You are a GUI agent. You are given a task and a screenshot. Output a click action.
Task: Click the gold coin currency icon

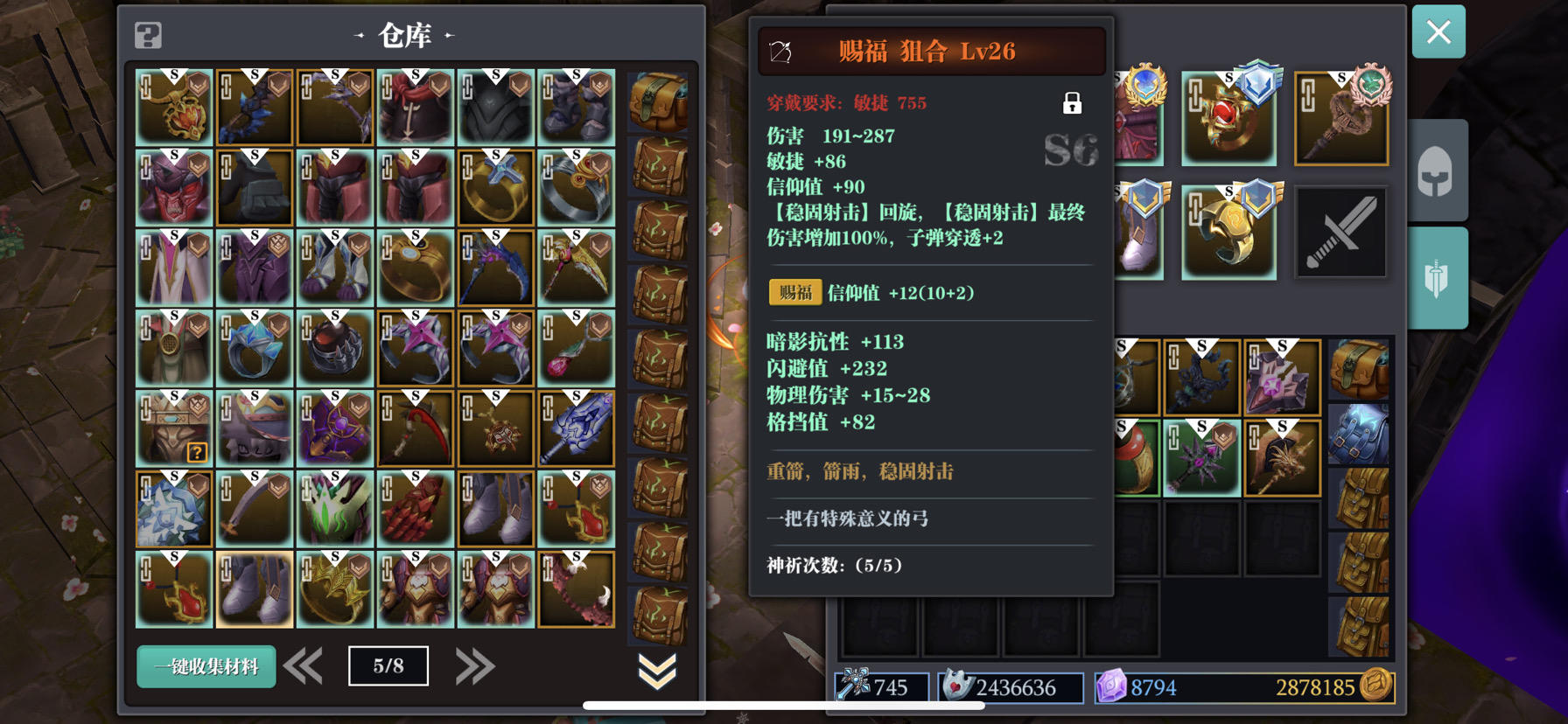click(1375, 685)
